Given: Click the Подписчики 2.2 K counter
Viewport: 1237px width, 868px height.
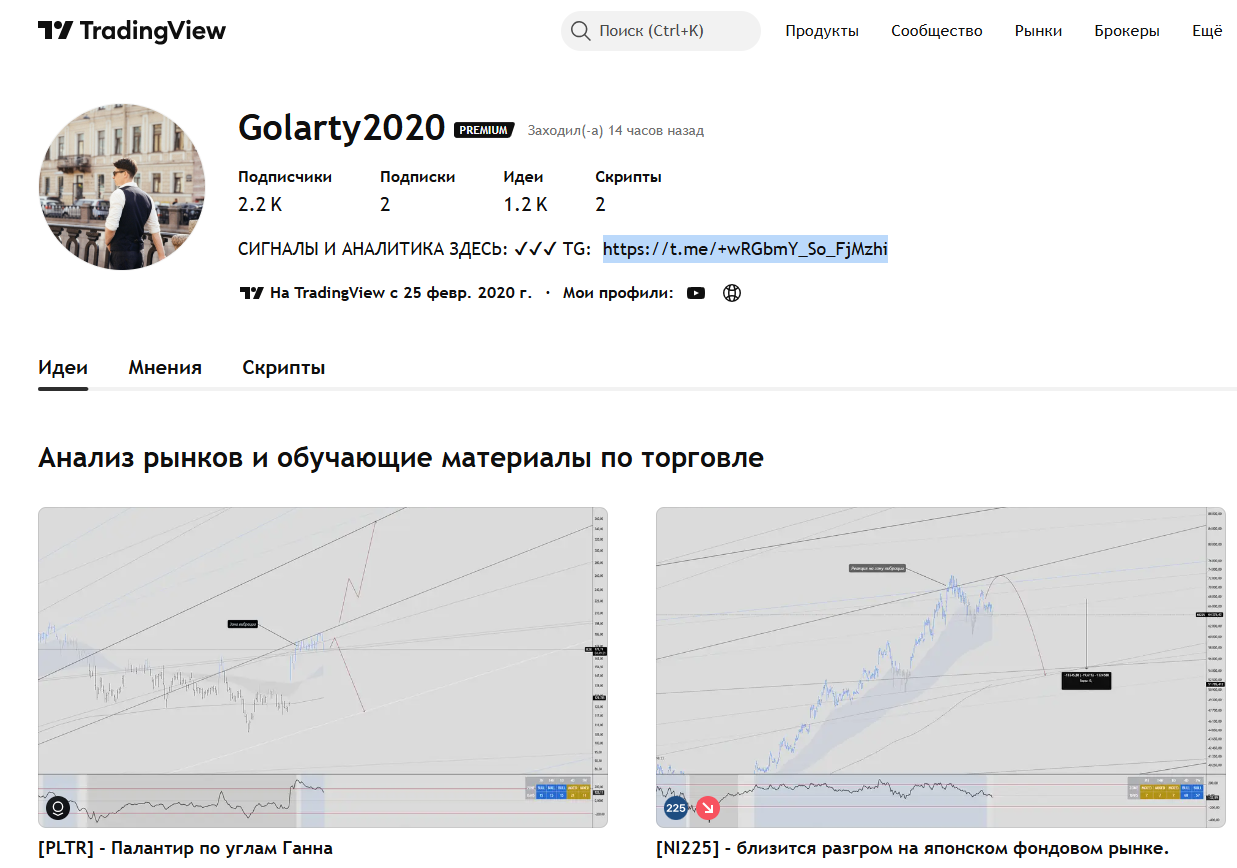Looking at the screenshot, I should tap(285, 191).
